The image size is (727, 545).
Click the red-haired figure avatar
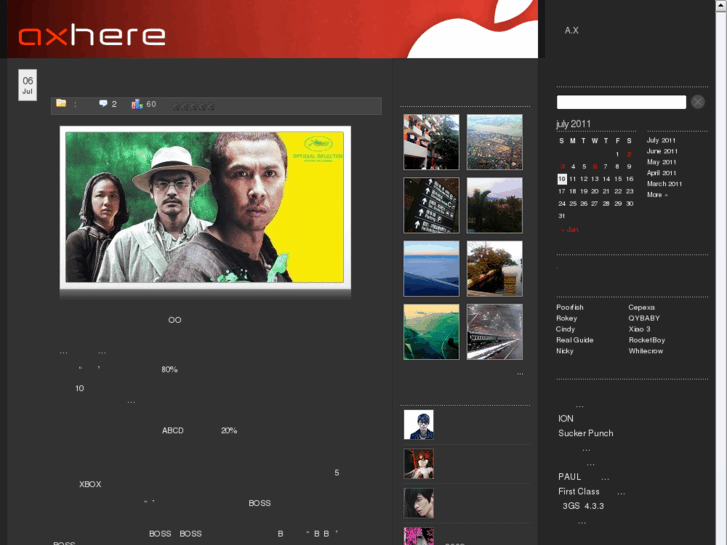pyautogui.click(x=419, y=464)
